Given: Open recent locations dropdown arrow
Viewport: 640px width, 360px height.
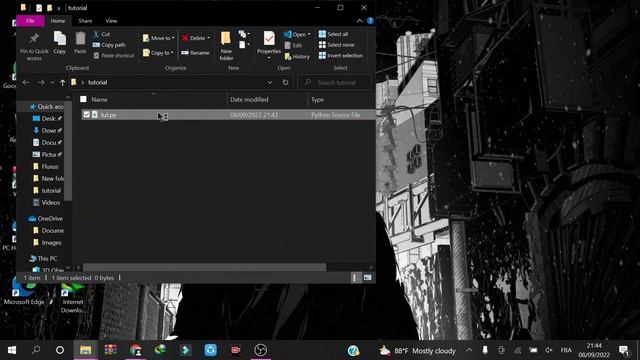Looking at the screenshot, I should 52,82.
